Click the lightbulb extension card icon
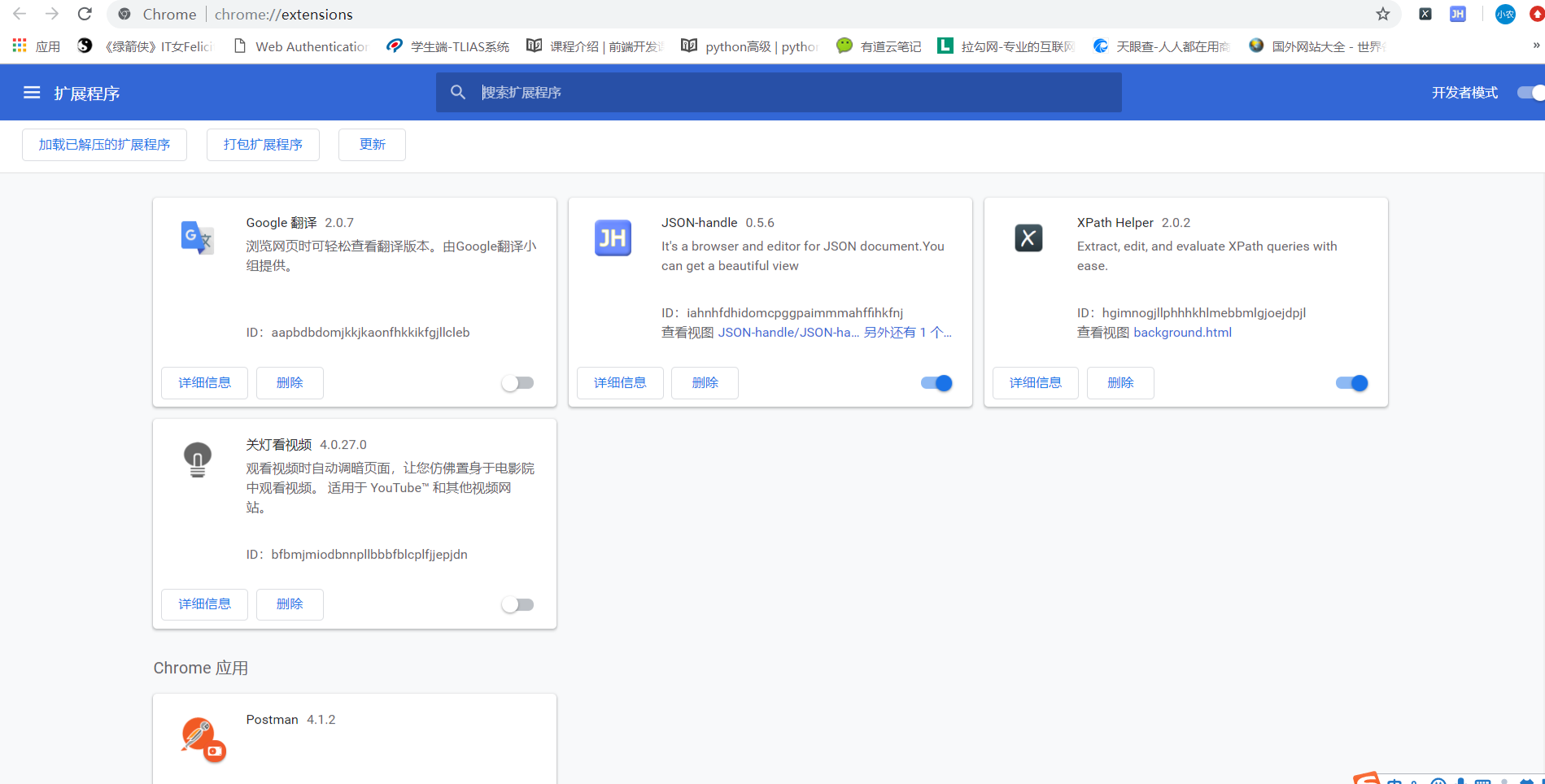Screen dimensions: 1545x784 (197, 460)
